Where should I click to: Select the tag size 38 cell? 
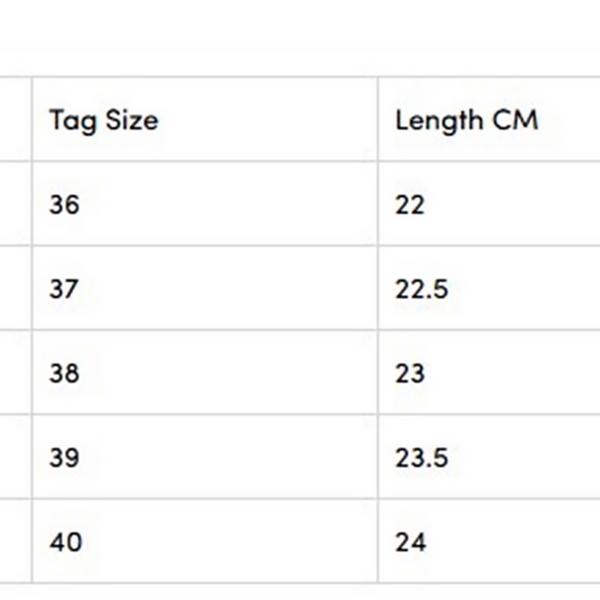(64, 373)
